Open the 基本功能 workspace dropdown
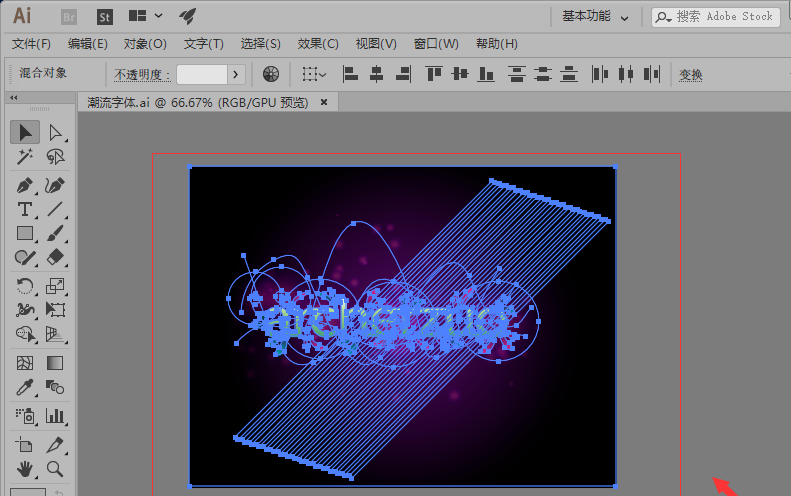Viewport: 791px width, 496px height. pyautogui.click(x=596, y=16)
